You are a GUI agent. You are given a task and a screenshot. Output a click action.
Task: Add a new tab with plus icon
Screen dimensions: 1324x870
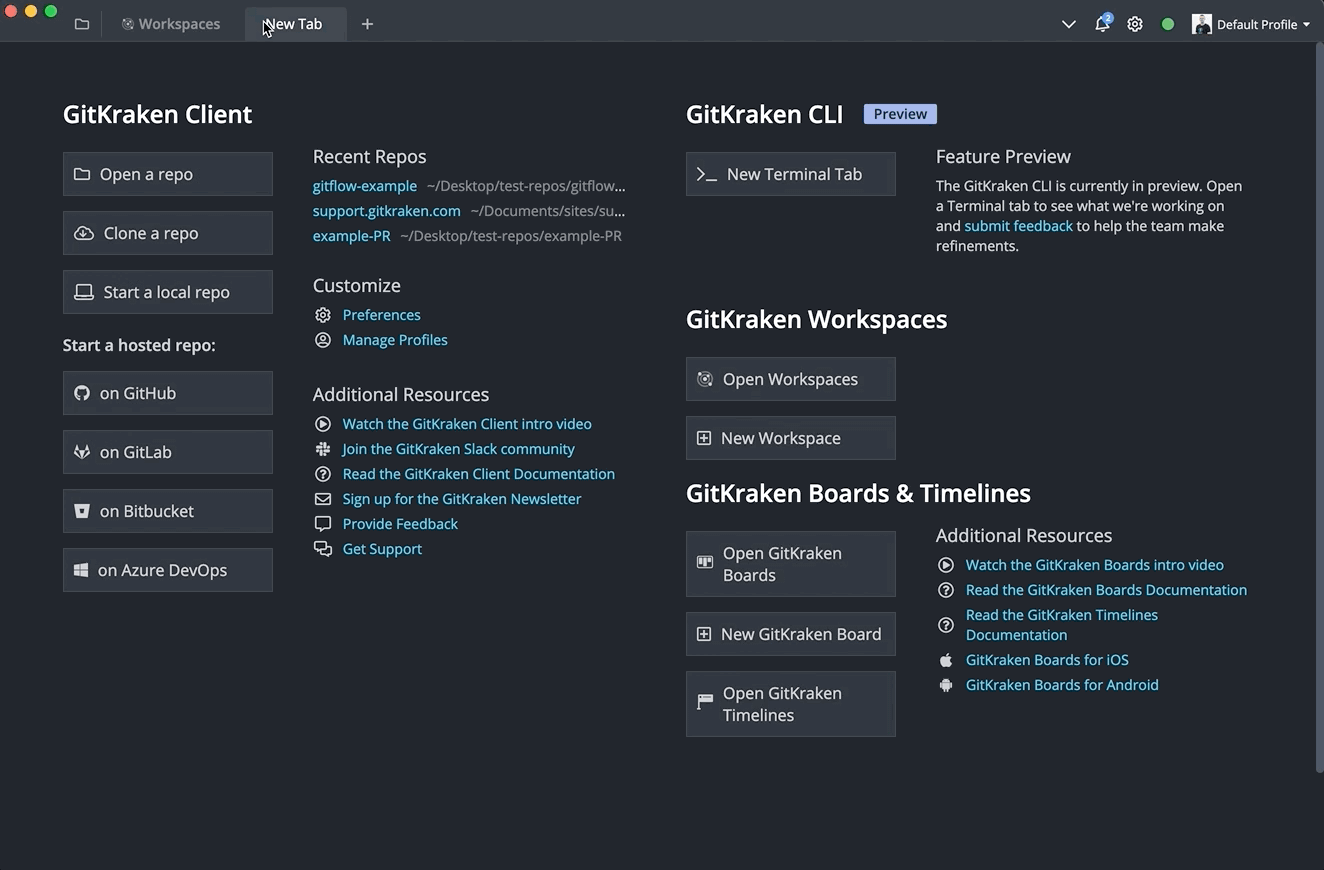click(x=367, y=24)
